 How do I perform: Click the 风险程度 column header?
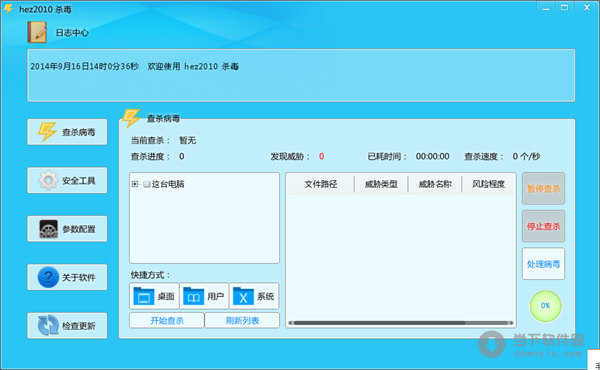pyautogui.click(x=488, y=184)
